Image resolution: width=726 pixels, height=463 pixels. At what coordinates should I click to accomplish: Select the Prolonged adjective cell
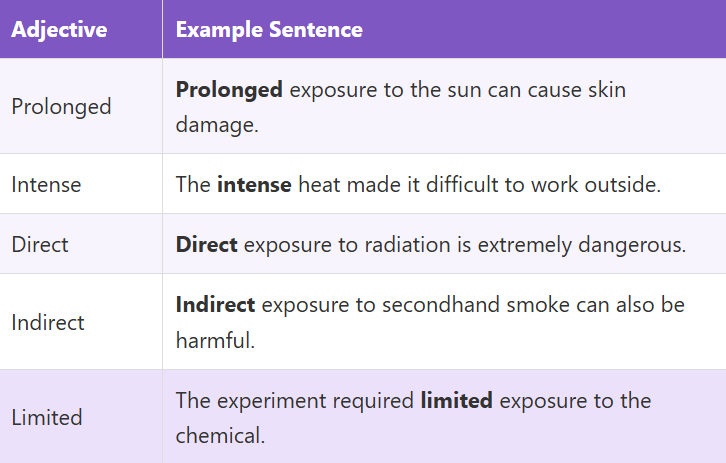pos(61,106)
